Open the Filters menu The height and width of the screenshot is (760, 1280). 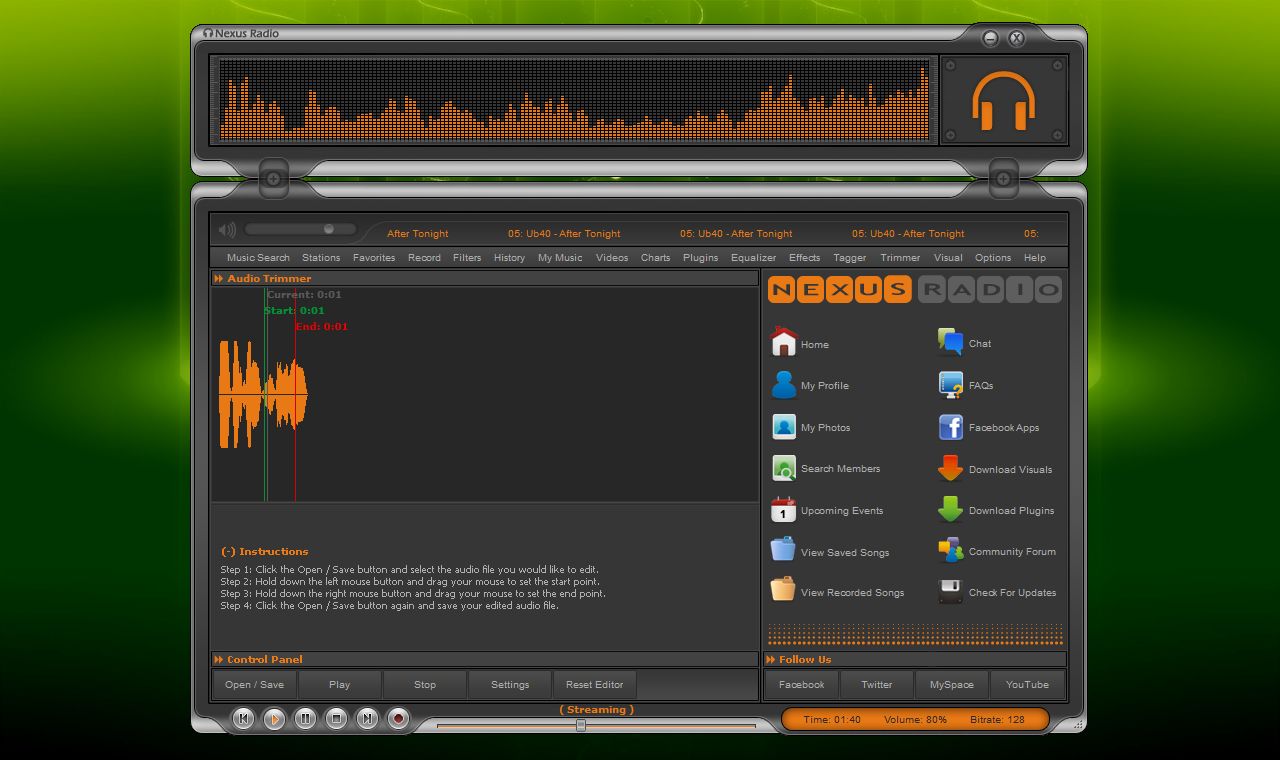pyautogui.click(x=467, y=258)
